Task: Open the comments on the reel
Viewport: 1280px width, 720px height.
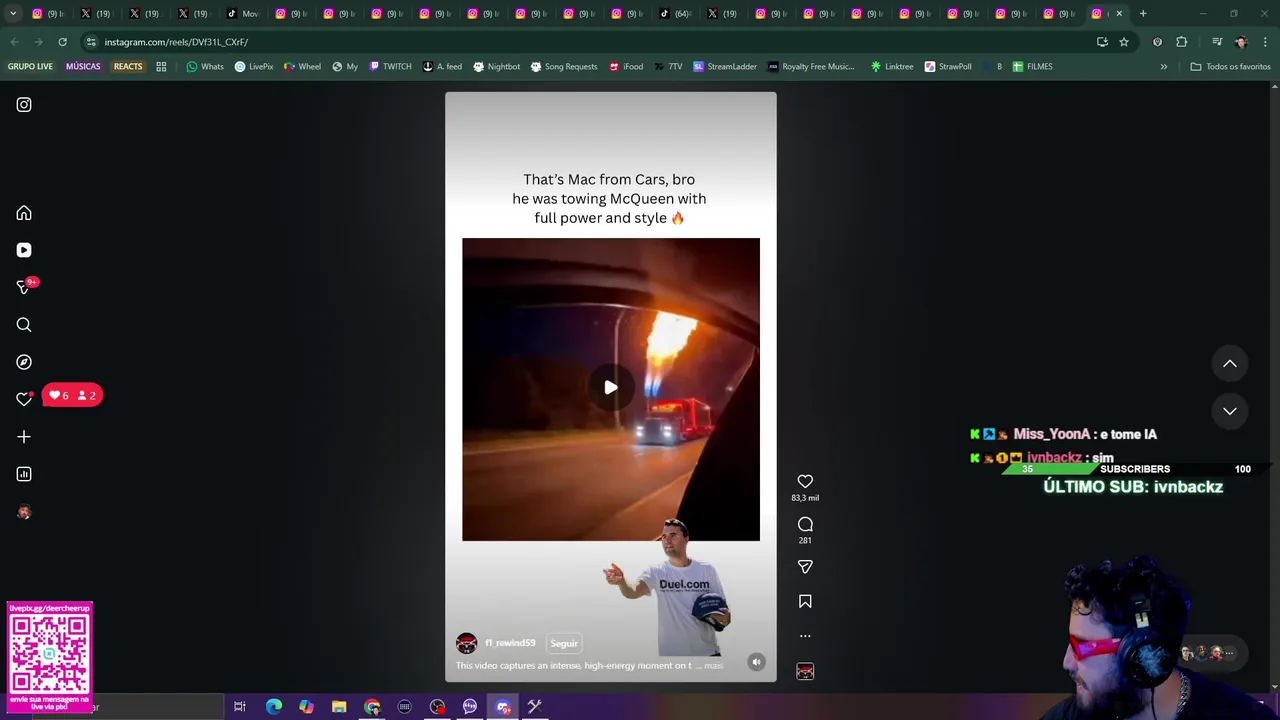Action: (x=805, y=525)
